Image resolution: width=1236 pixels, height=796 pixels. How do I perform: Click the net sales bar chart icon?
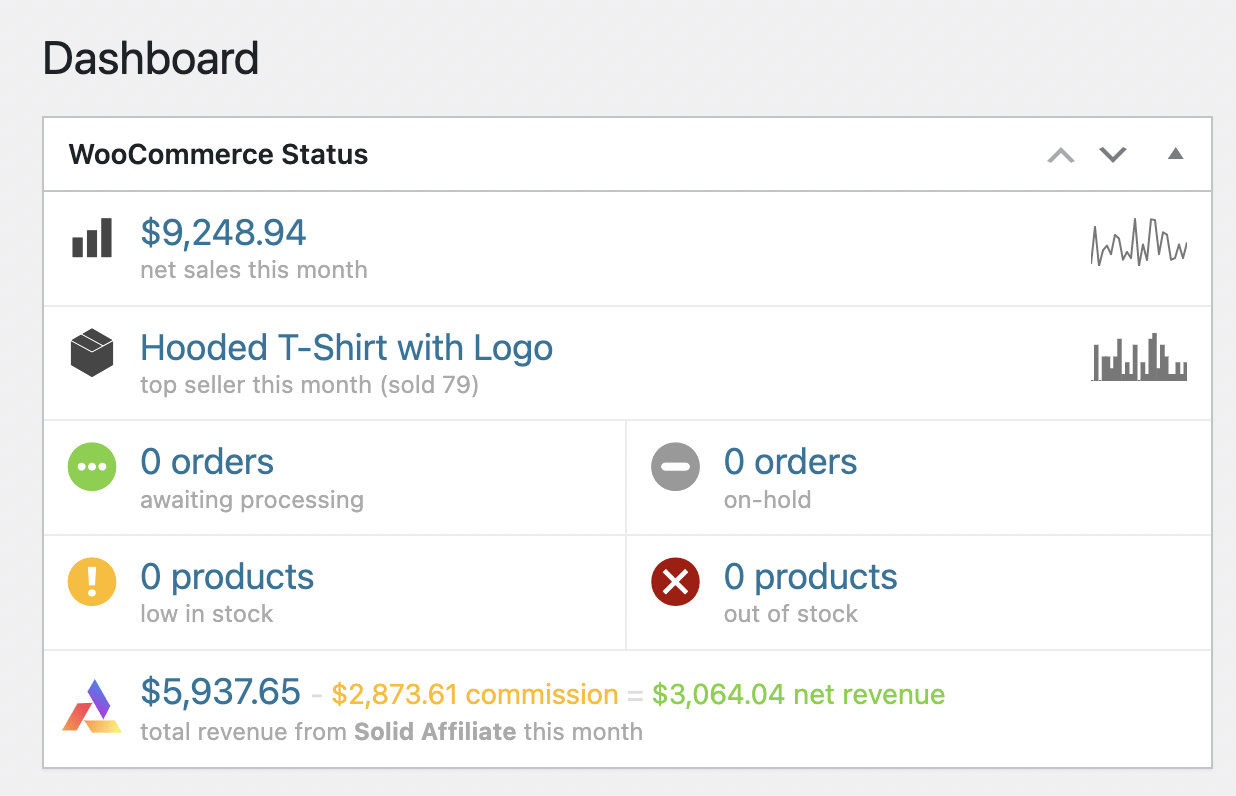(91, 238)
